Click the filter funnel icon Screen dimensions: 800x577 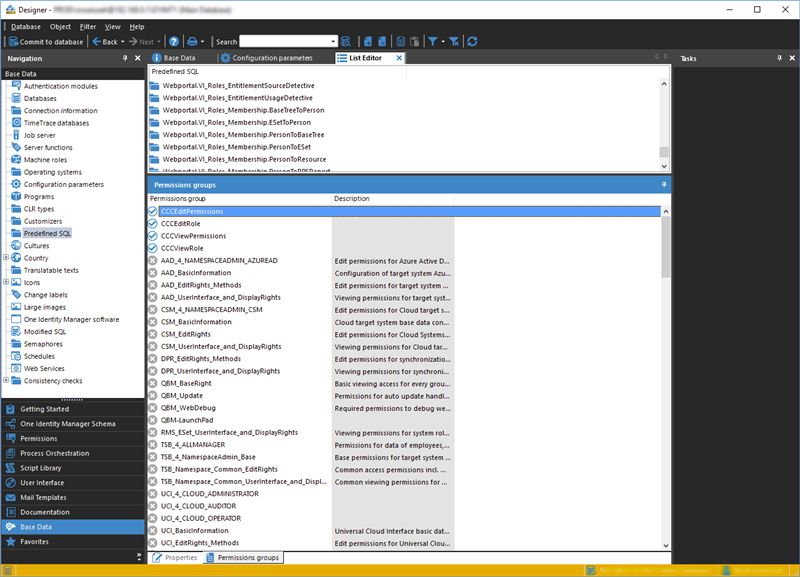tap(433, 42)
